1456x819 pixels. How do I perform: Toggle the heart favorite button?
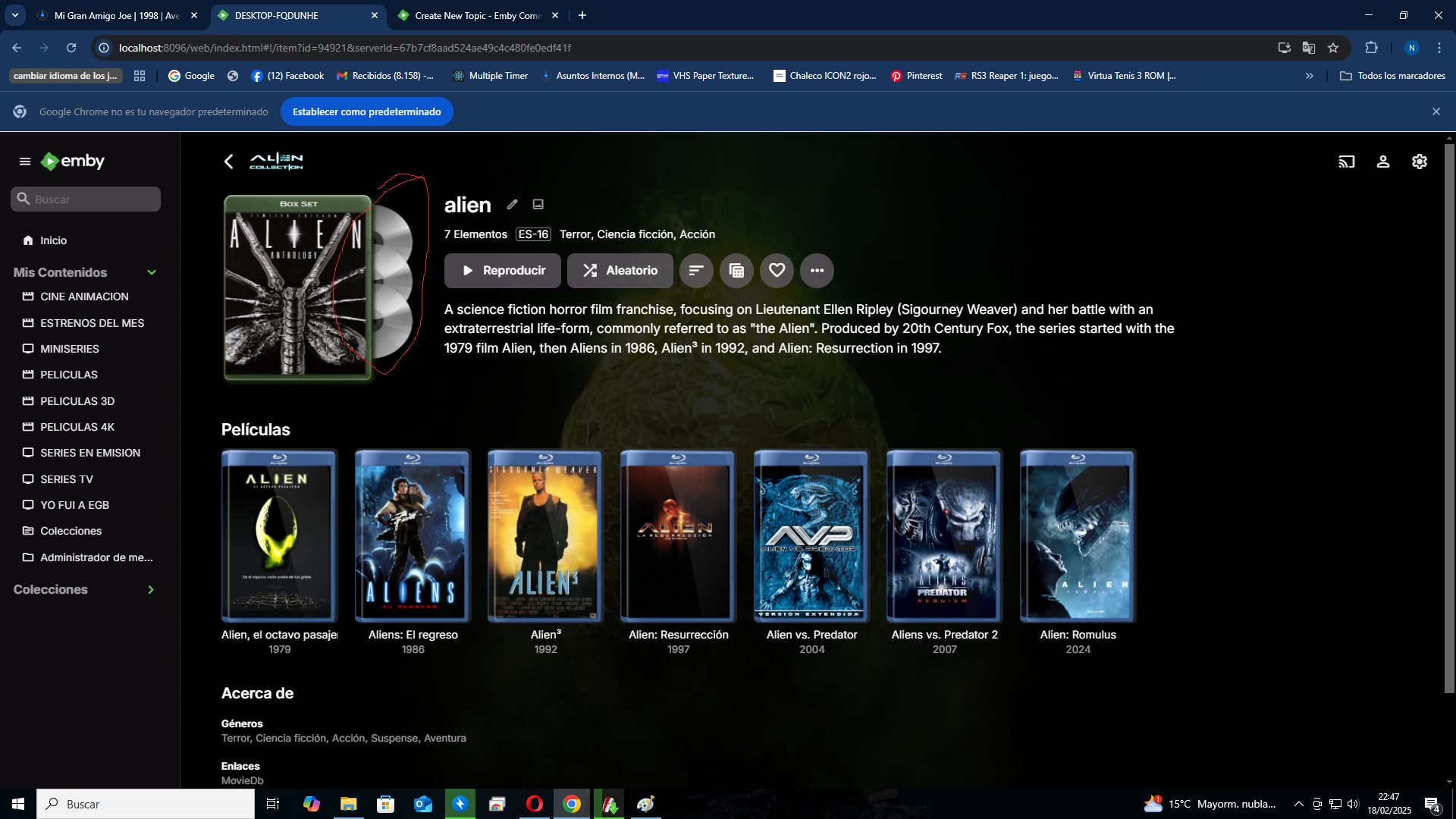click(777, 271)
